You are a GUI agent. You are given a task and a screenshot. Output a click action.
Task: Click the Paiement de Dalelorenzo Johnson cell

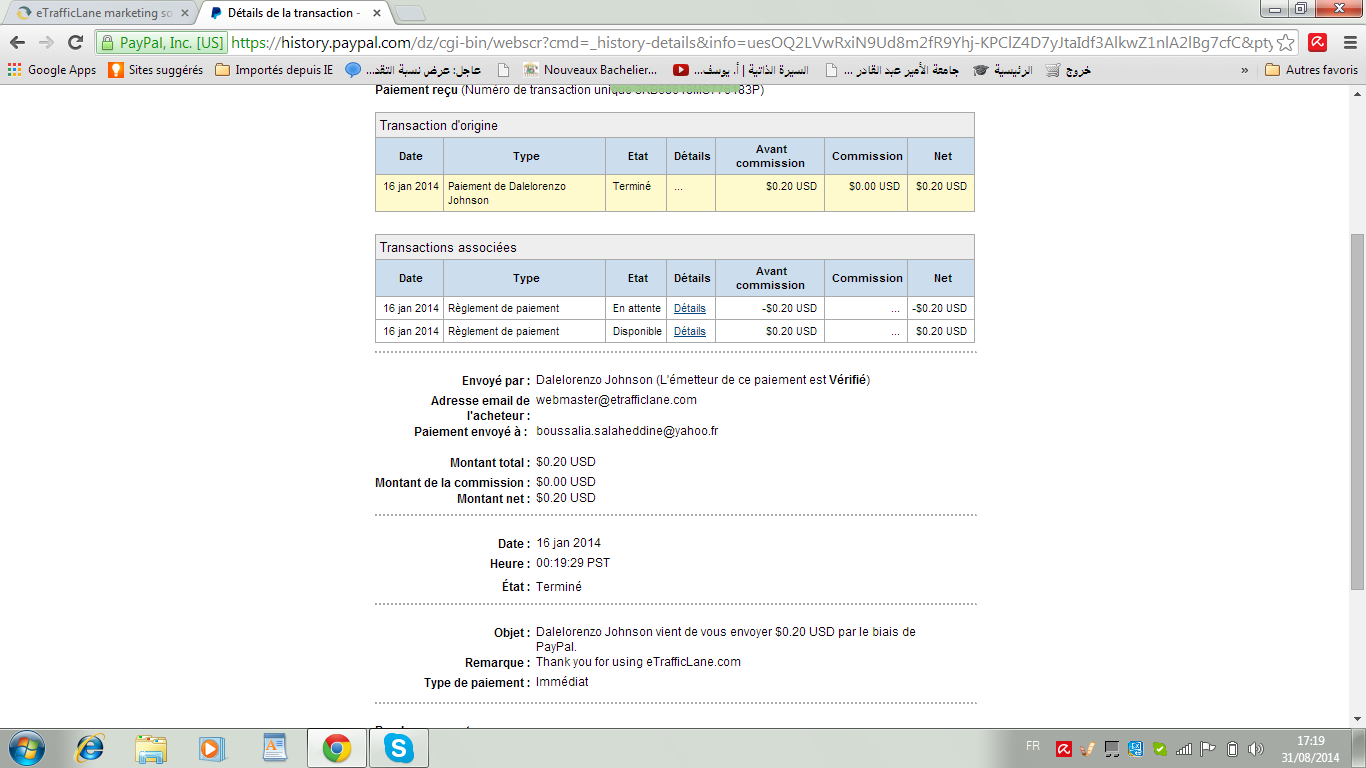point(524,193)
